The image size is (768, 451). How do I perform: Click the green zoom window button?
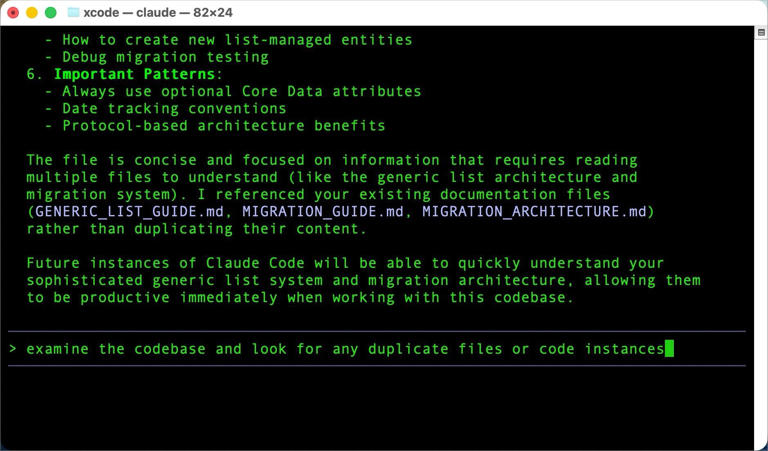50,13
